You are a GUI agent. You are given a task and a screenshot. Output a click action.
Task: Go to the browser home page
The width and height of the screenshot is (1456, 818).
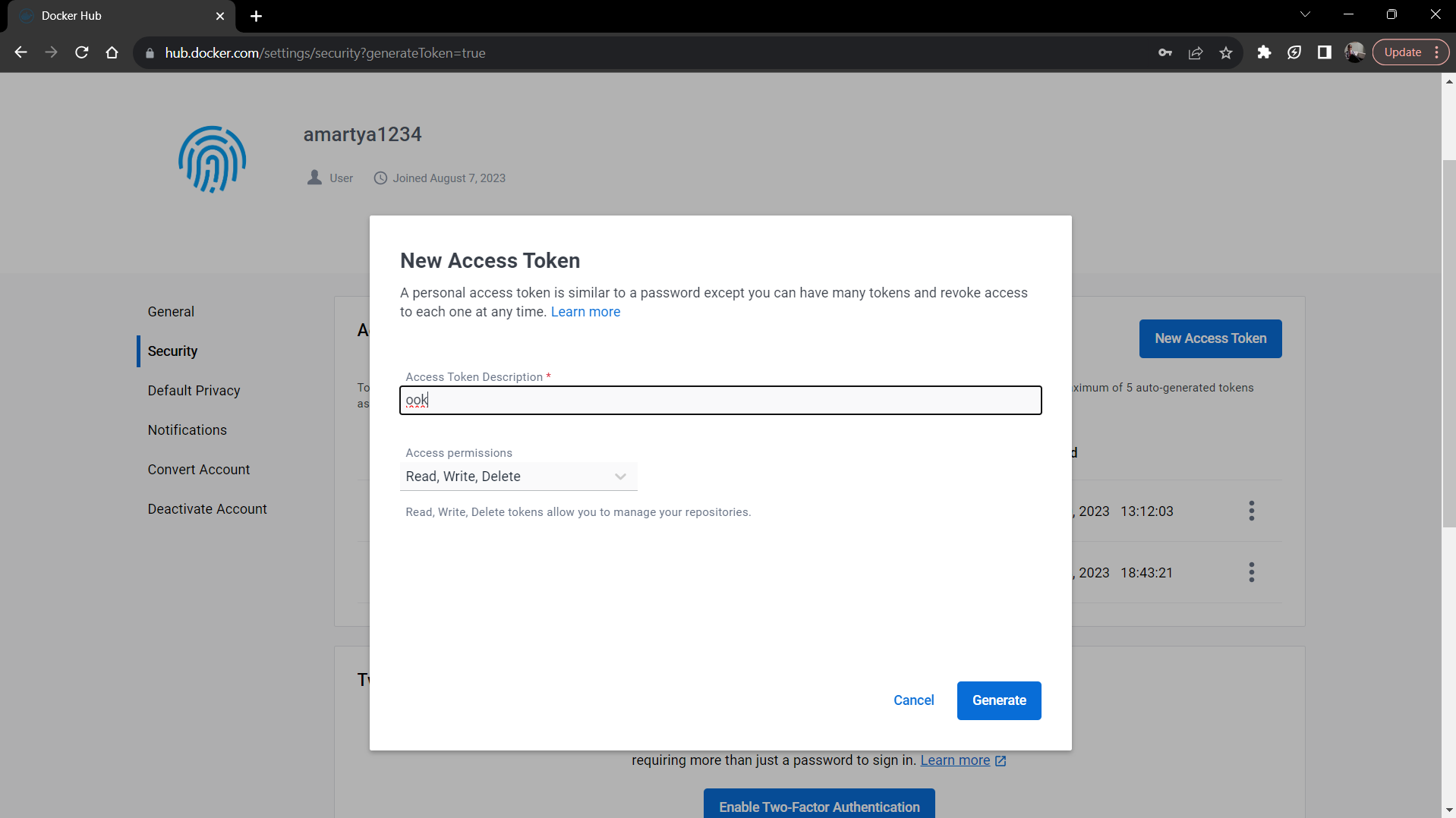click(x=112, y=52)
